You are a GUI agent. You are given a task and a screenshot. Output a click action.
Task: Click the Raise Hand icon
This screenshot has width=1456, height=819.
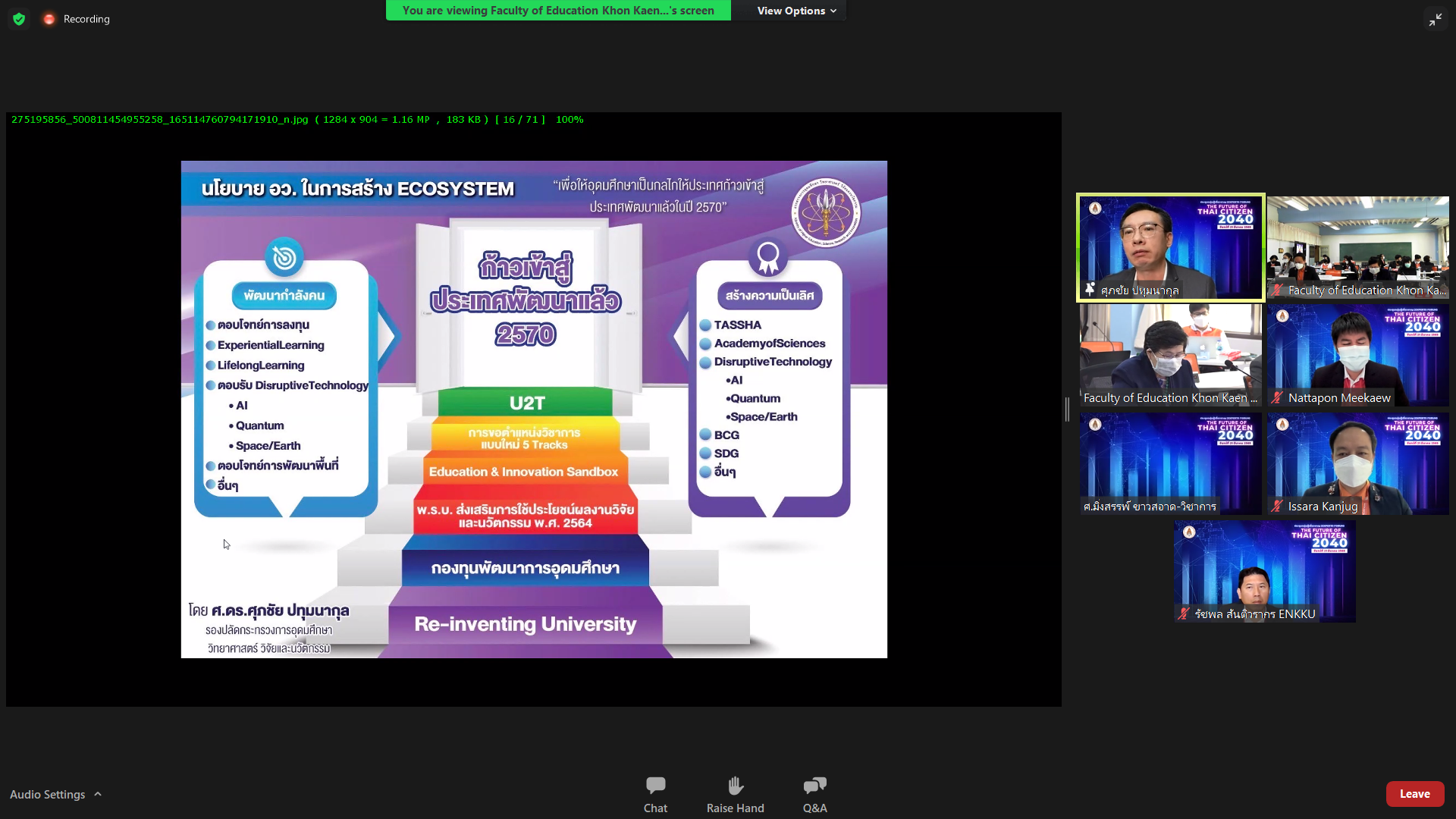coord(735,786)
